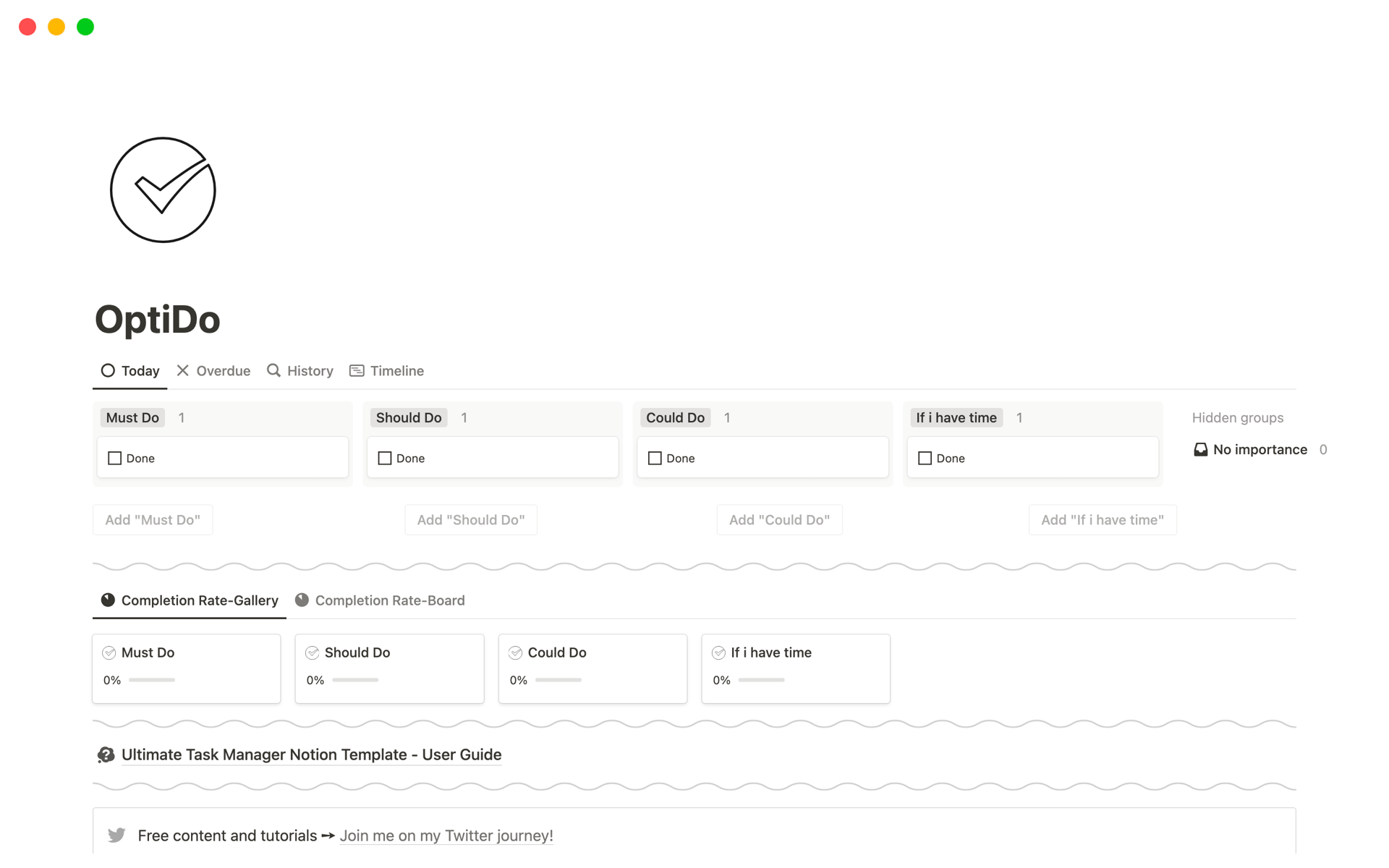Expand the Hidden groups section

(x=1237, y=417)
